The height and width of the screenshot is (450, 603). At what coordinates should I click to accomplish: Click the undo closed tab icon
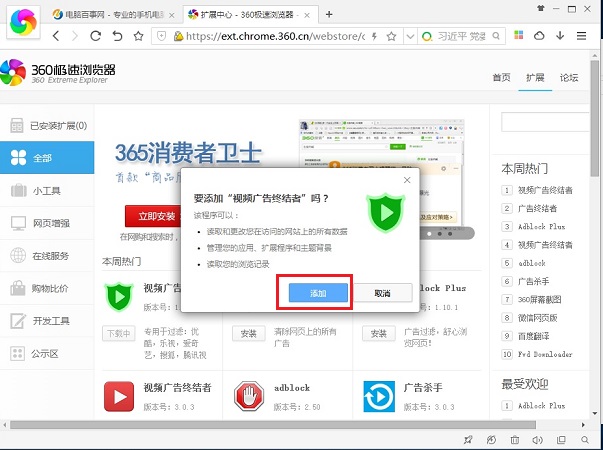pos(117,36)
